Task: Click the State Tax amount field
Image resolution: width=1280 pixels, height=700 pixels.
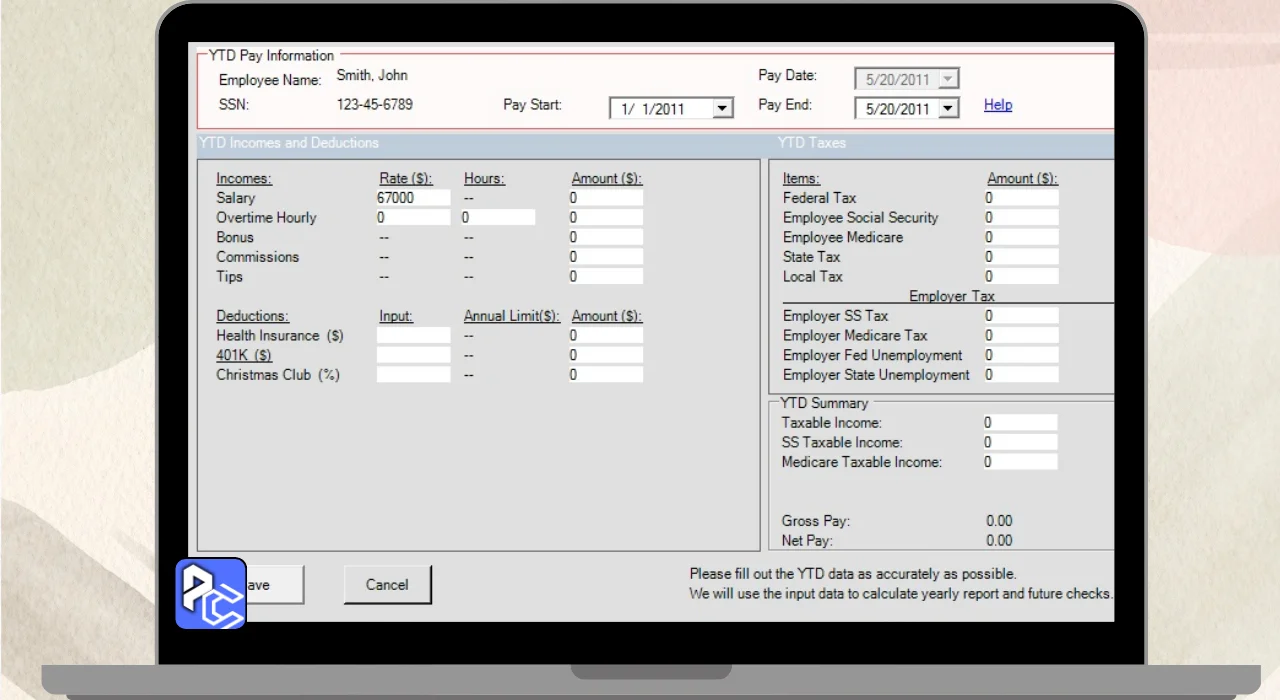Action: pyautogui.click(x=1020, y=257)
